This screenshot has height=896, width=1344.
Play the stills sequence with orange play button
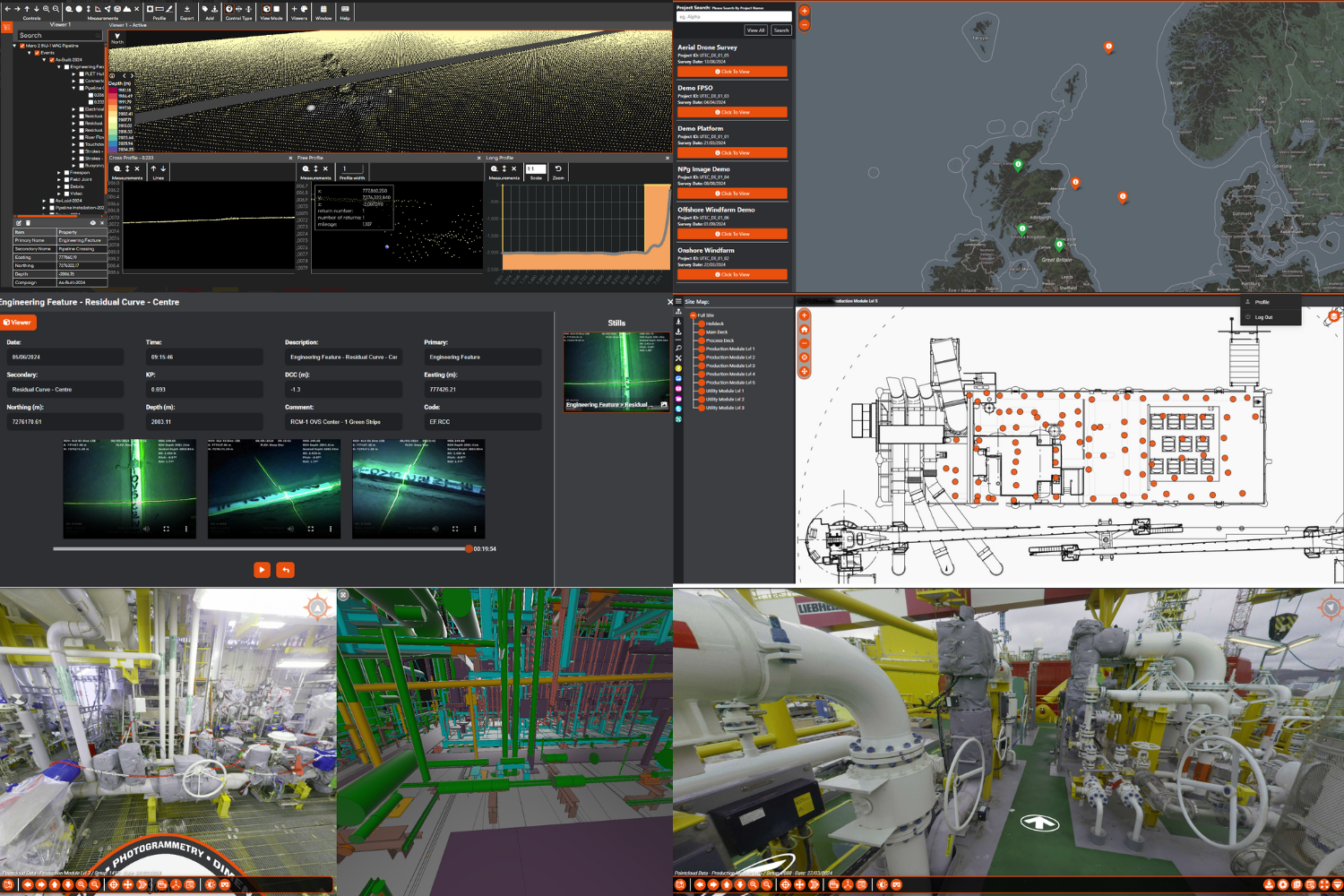click(x=262, y=570)
